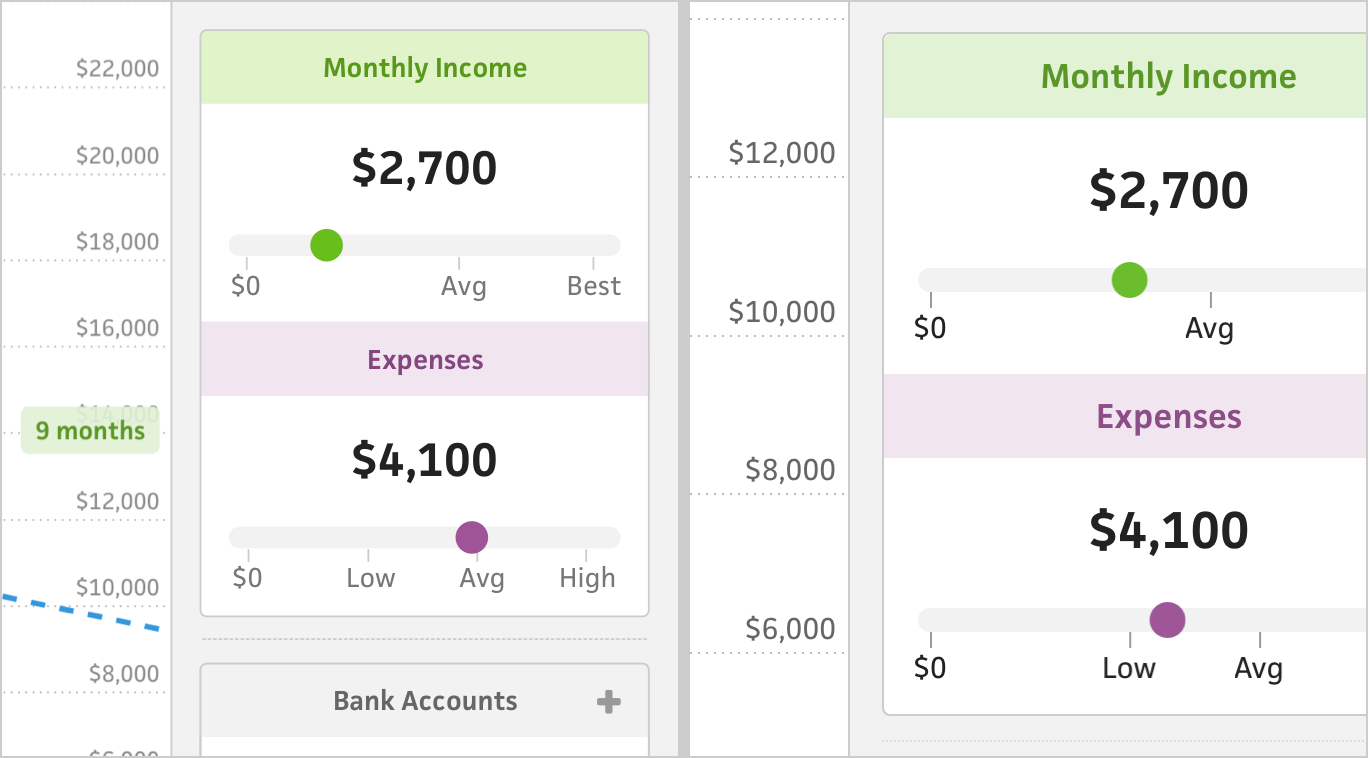The width and height of the screenshot is (1368, 758).
Task: Click green income slider handle in left panel
Action: [x=326, y=245]
